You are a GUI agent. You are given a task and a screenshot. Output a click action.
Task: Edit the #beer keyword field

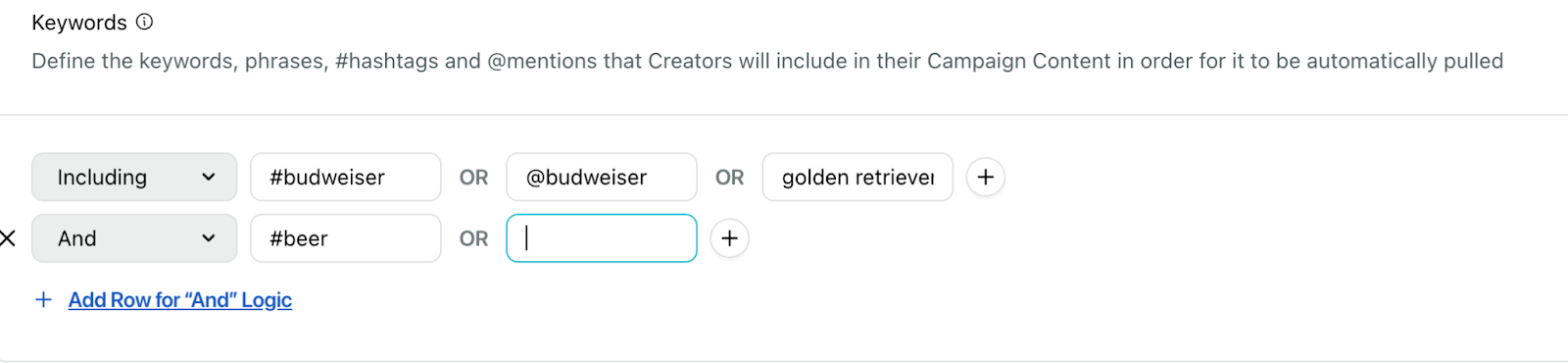pos(346,238)
